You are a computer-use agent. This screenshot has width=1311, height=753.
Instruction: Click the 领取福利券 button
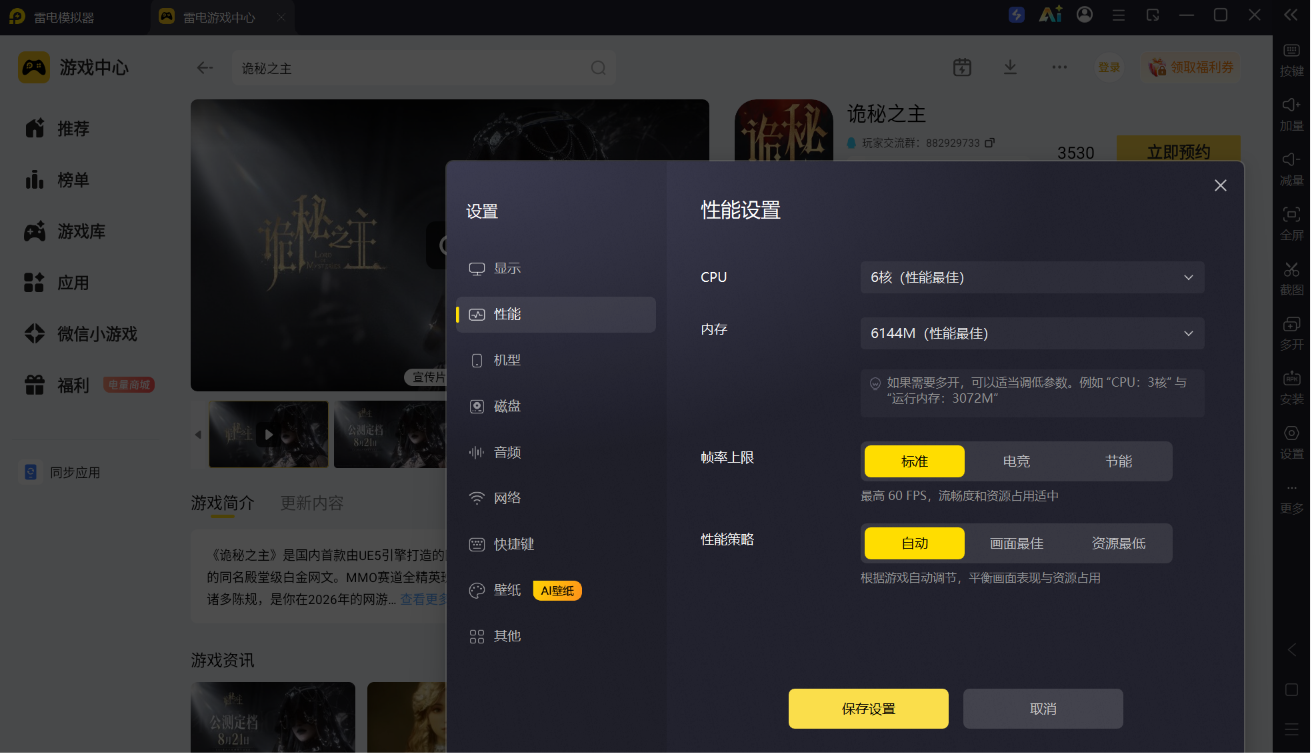(x=1190, y=67)
